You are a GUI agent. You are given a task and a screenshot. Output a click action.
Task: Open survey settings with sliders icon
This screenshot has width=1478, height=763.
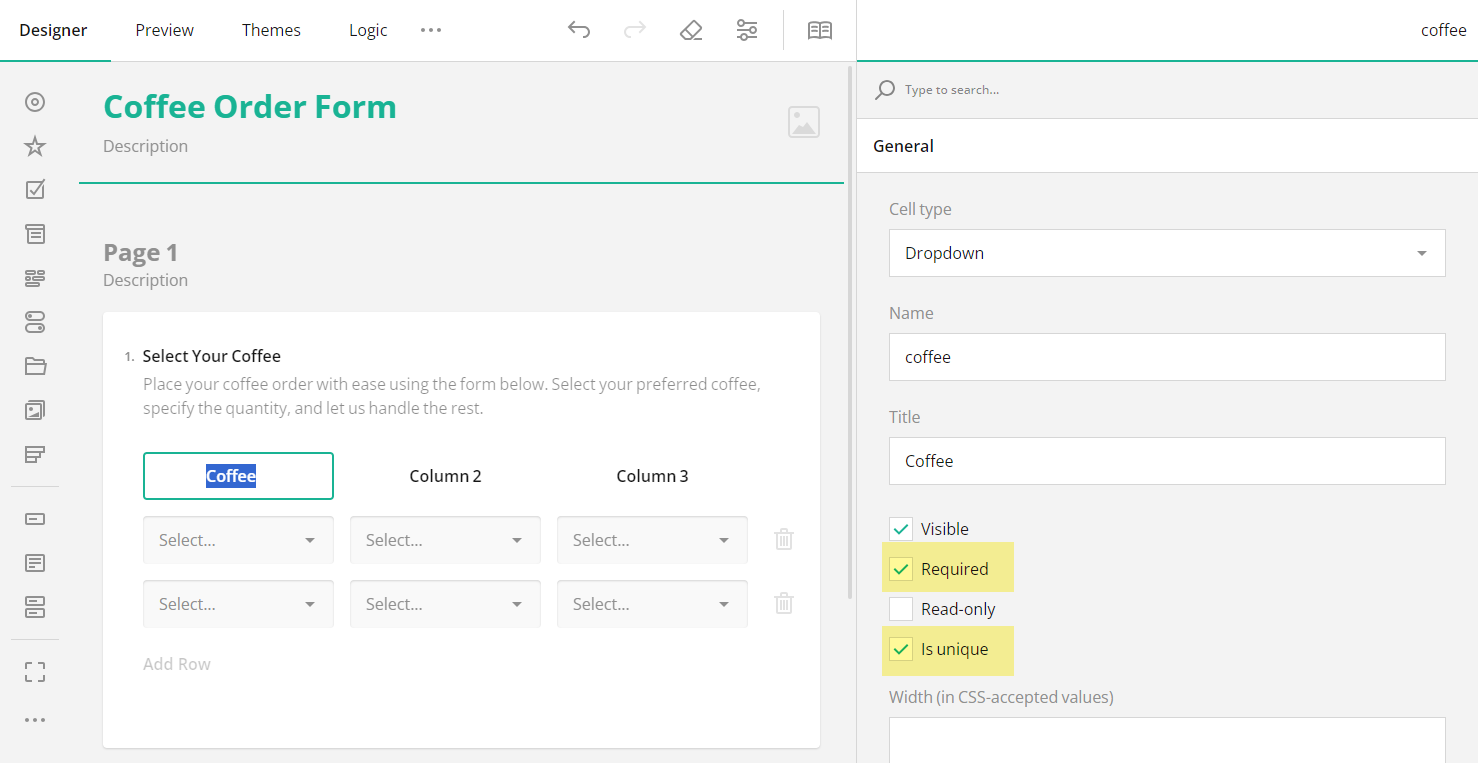pyautogui.click(x=746, y=30)
